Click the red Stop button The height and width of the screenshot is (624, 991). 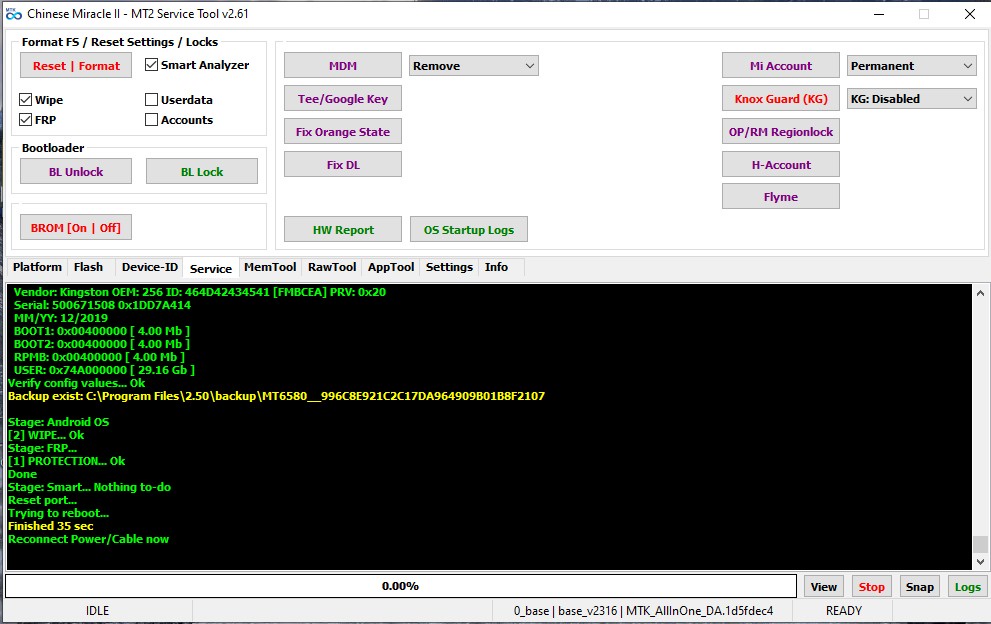872,587
